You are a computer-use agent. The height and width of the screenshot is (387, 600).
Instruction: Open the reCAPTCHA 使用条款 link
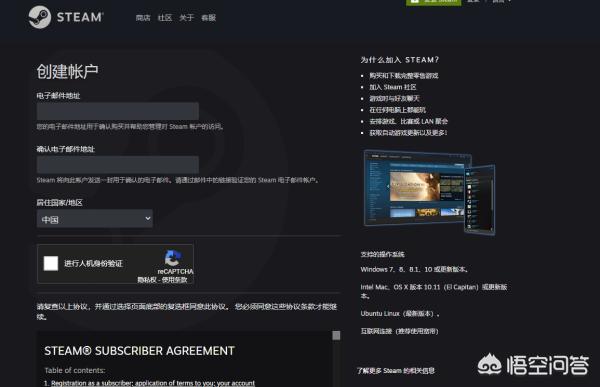174,280
